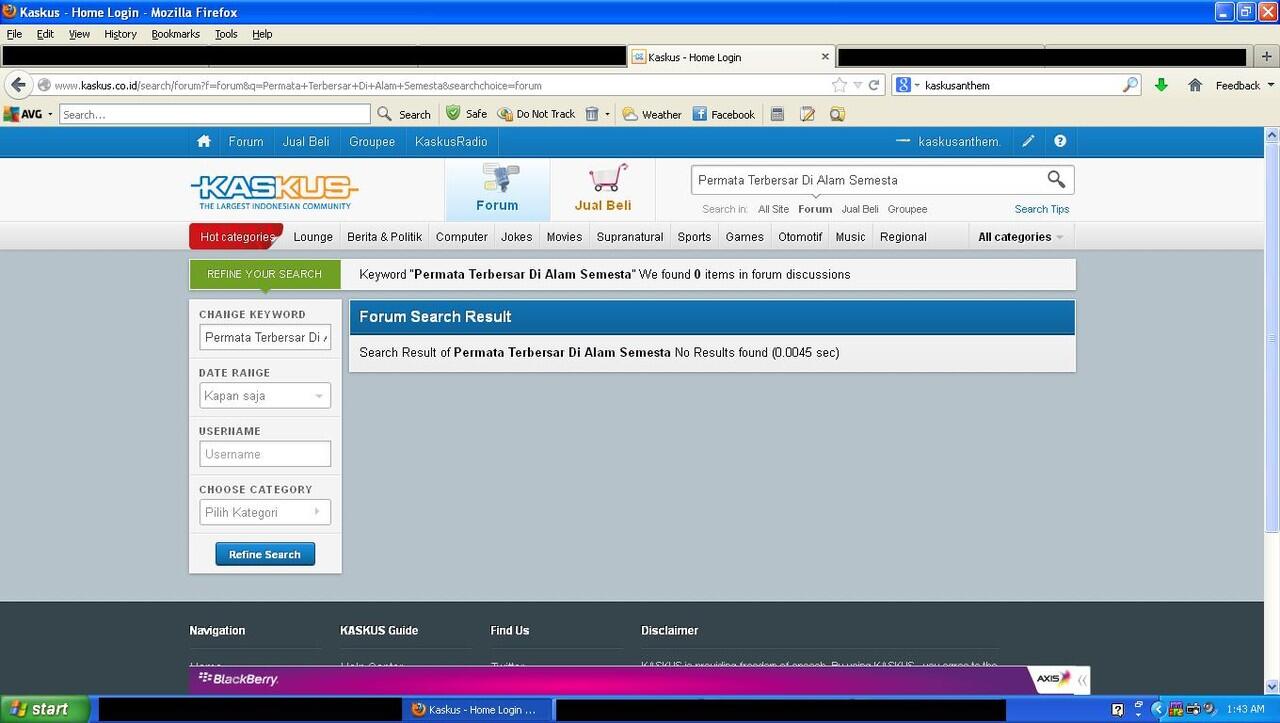The image size is (1280, 723).
Task: Click the pencil icon beside kaskusanthem
Action: tap(1028, 141)
